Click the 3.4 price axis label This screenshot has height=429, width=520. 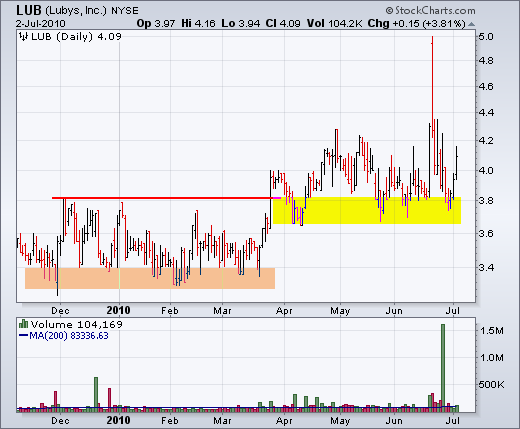point(486,267)
